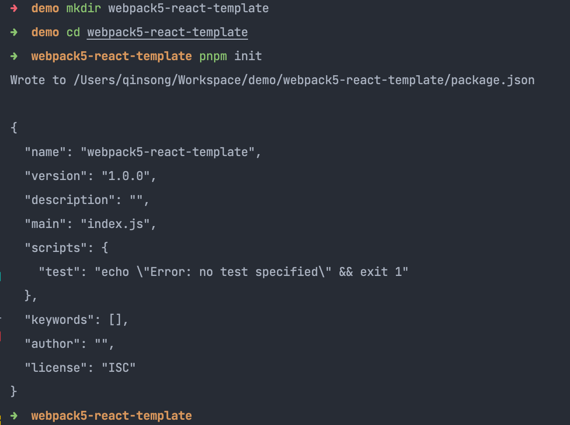This screenshot has height=425, width=570.
Task: Click the "name" key in JSON output
Action: point(45,152)
